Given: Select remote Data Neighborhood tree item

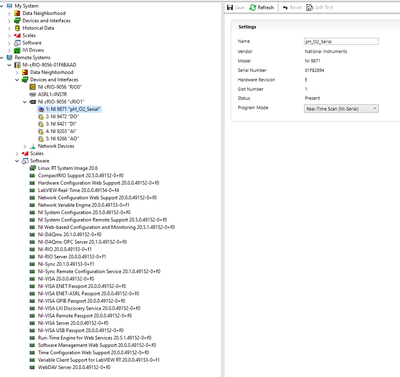Looking at the screenshot, I should tap(52, 72).
